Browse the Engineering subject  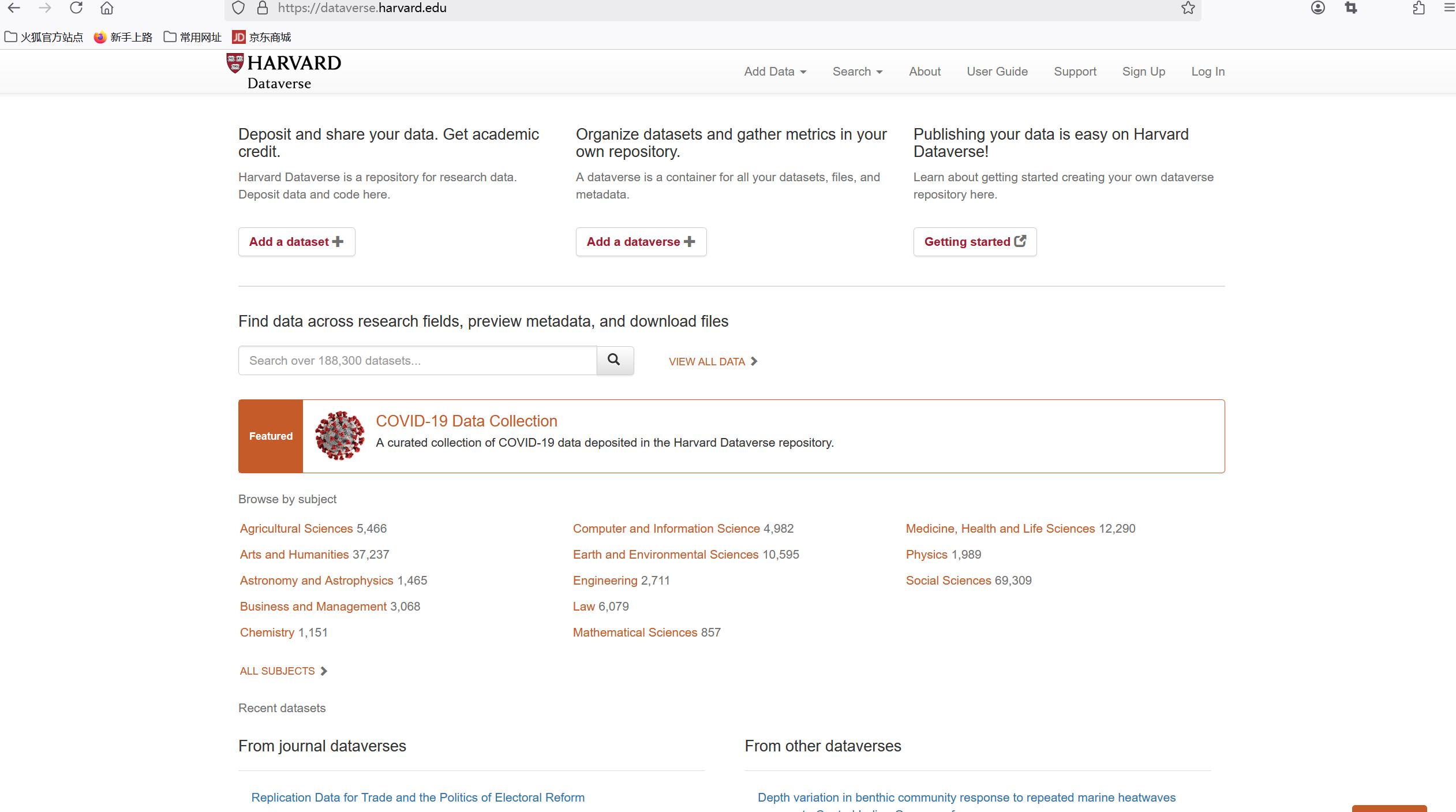(x=605, y=581)
